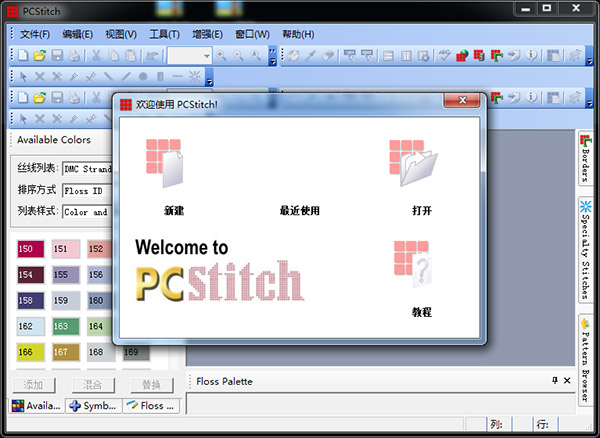Pin the Floss Palette panel
This screenshot has width=600, height=438.
click(555, 380)
